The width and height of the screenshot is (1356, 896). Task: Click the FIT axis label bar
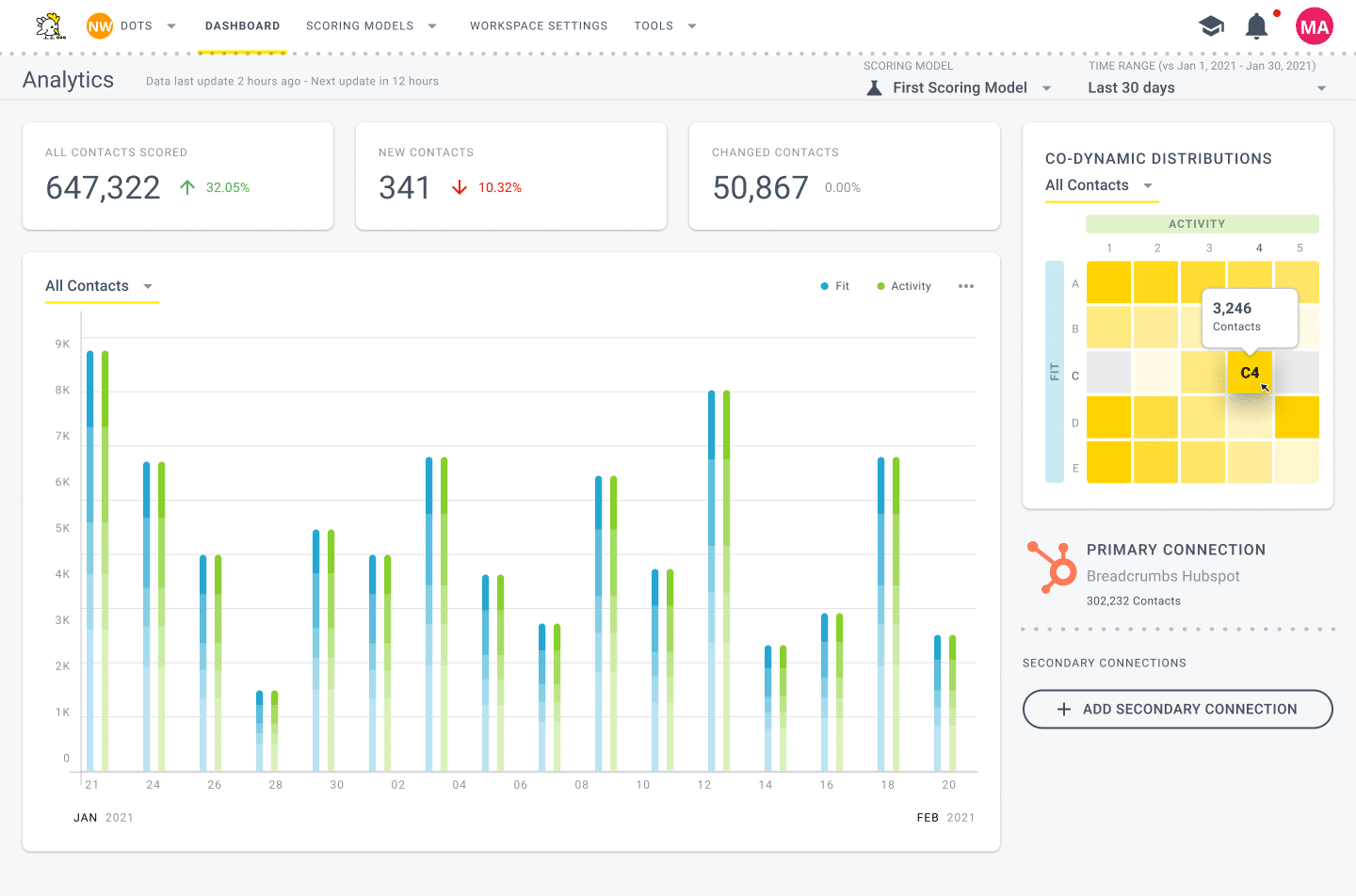coord(1055,372)
